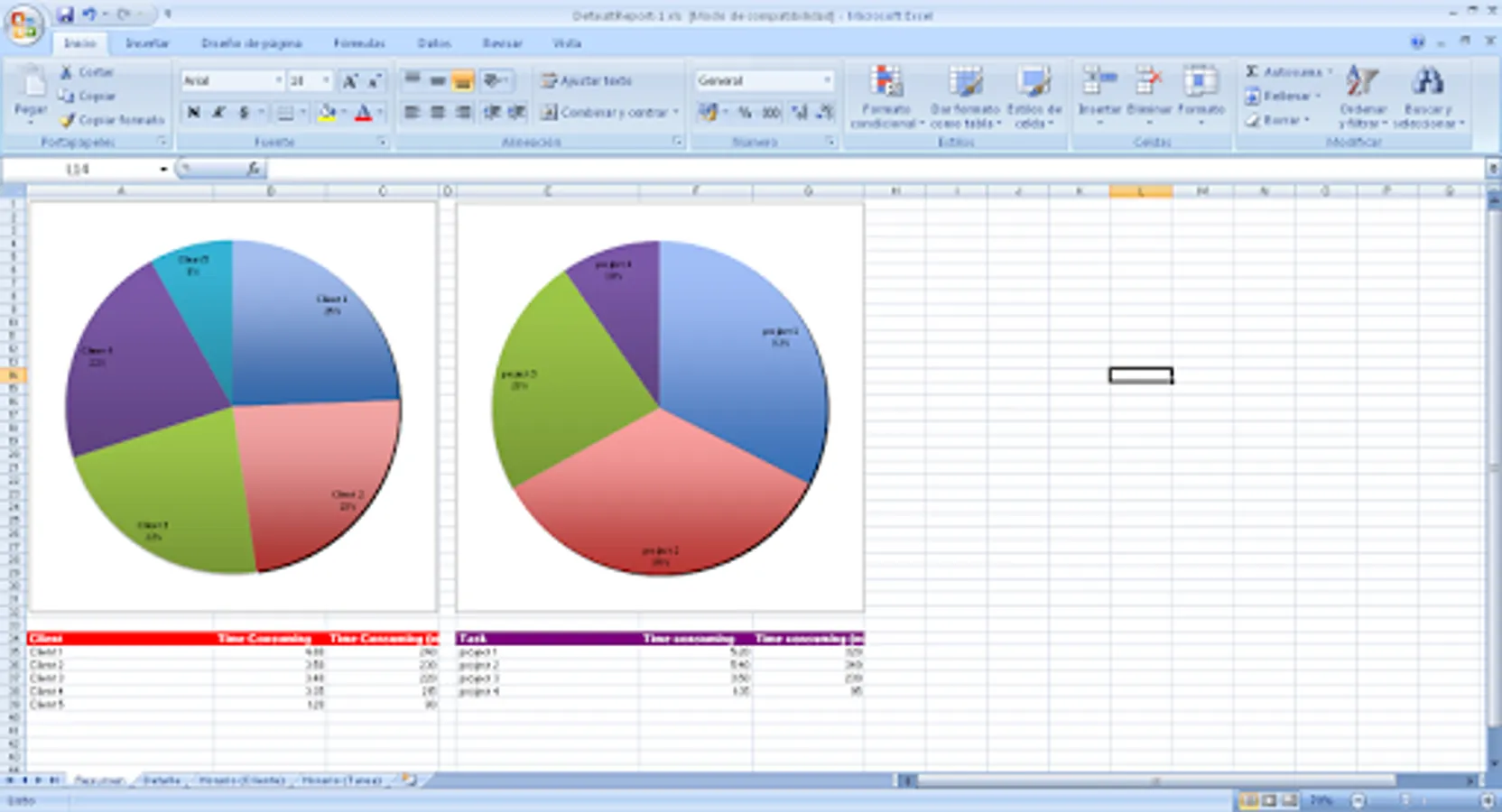Paste with the Pegar button
Screen dimensions: 1502x812
coord(31,94)
